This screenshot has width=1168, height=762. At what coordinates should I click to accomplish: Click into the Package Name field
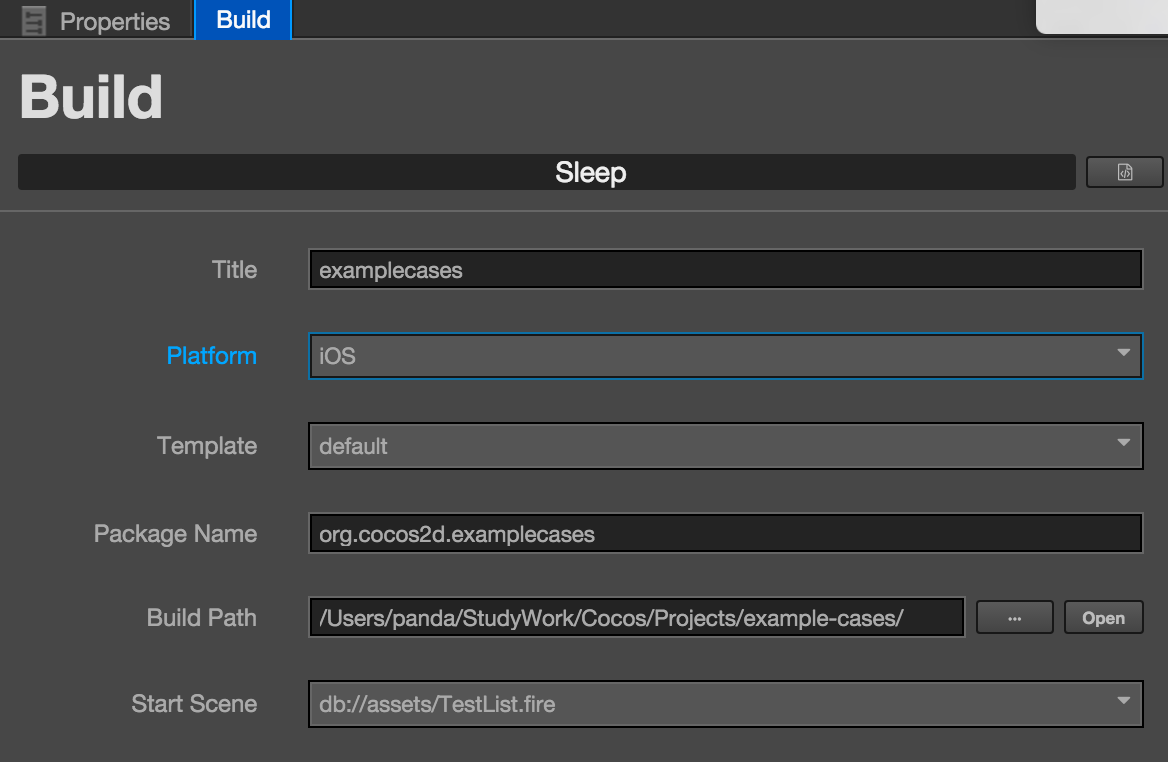(x=725, y=534)
